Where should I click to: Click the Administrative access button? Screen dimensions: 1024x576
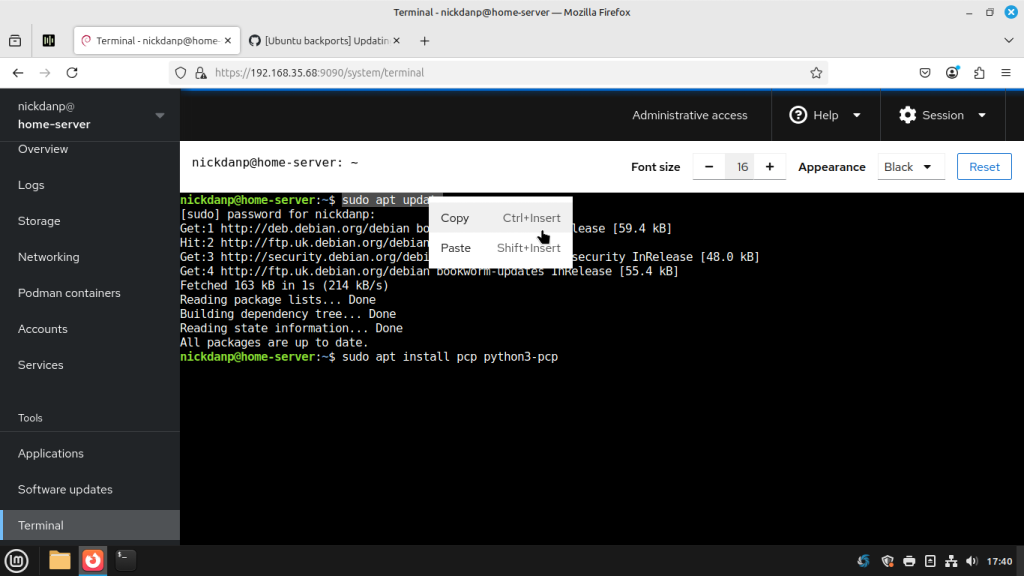[x=689, y=115]
